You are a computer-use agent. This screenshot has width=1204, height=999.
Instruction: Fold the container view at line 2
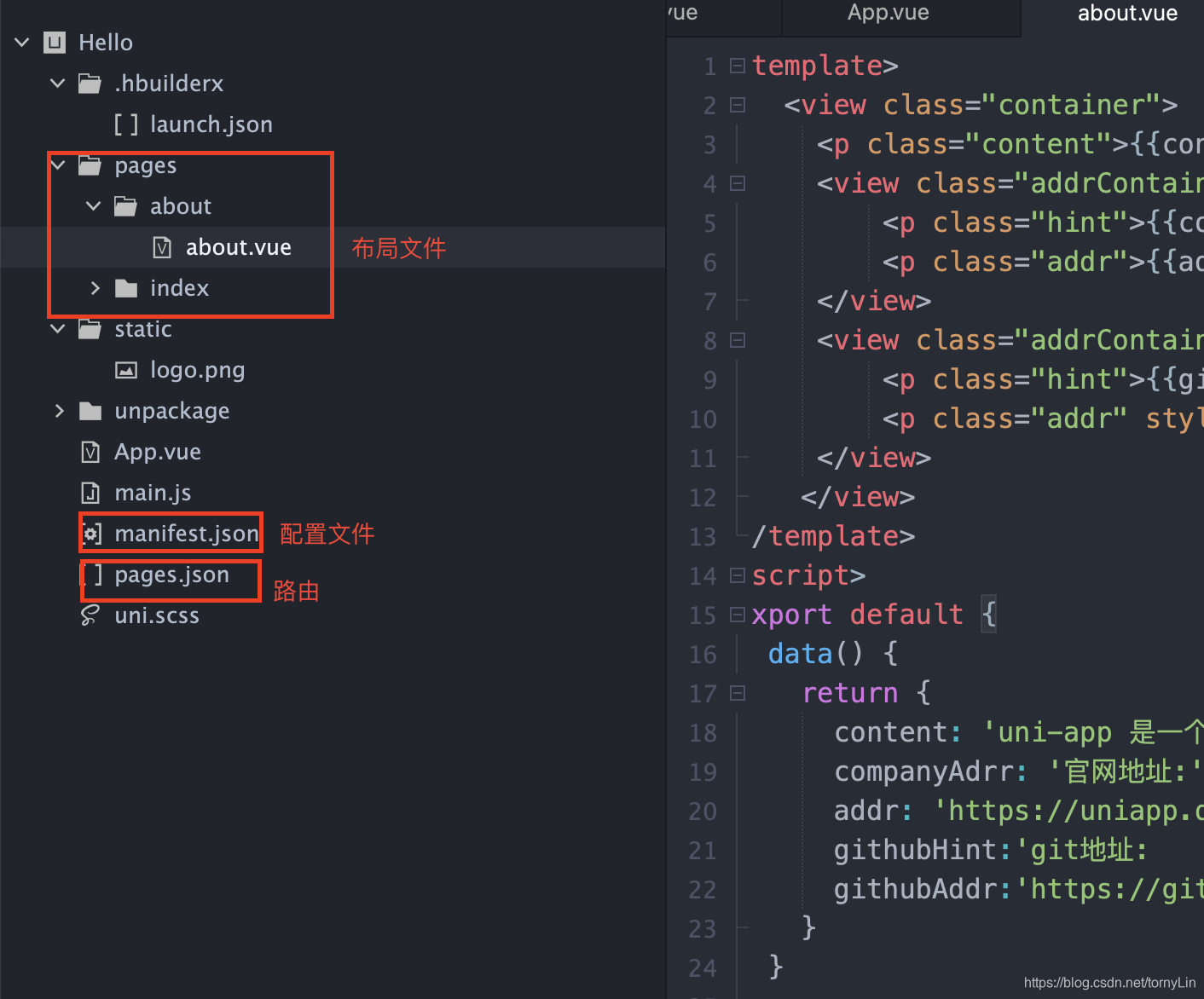pyautogui.click(x=738, y=105)
